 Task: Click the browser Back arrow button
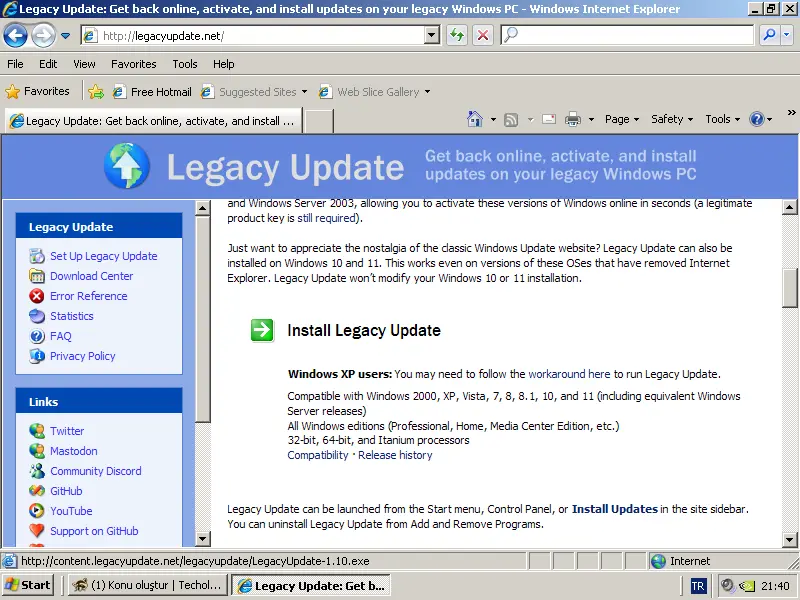(x=15, y=36)
